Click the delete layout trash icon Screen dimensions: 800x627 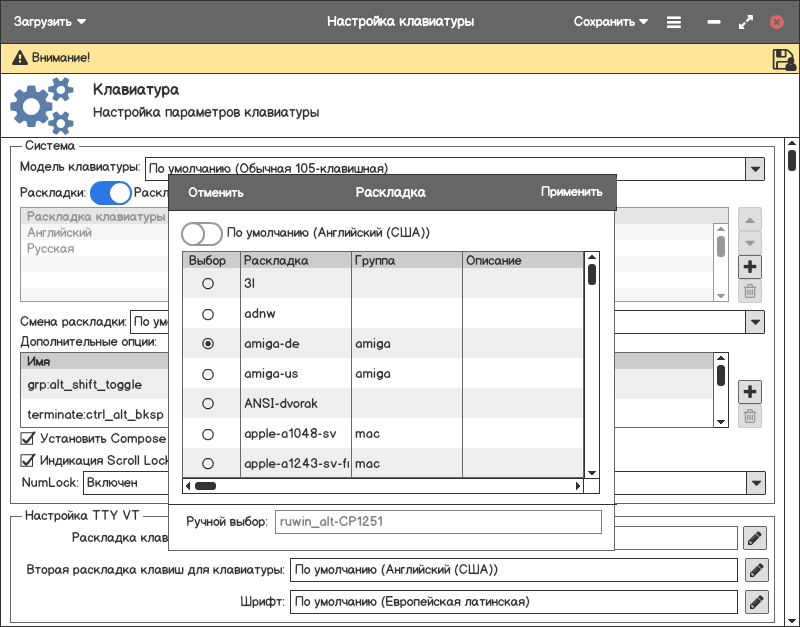point(750,292)
